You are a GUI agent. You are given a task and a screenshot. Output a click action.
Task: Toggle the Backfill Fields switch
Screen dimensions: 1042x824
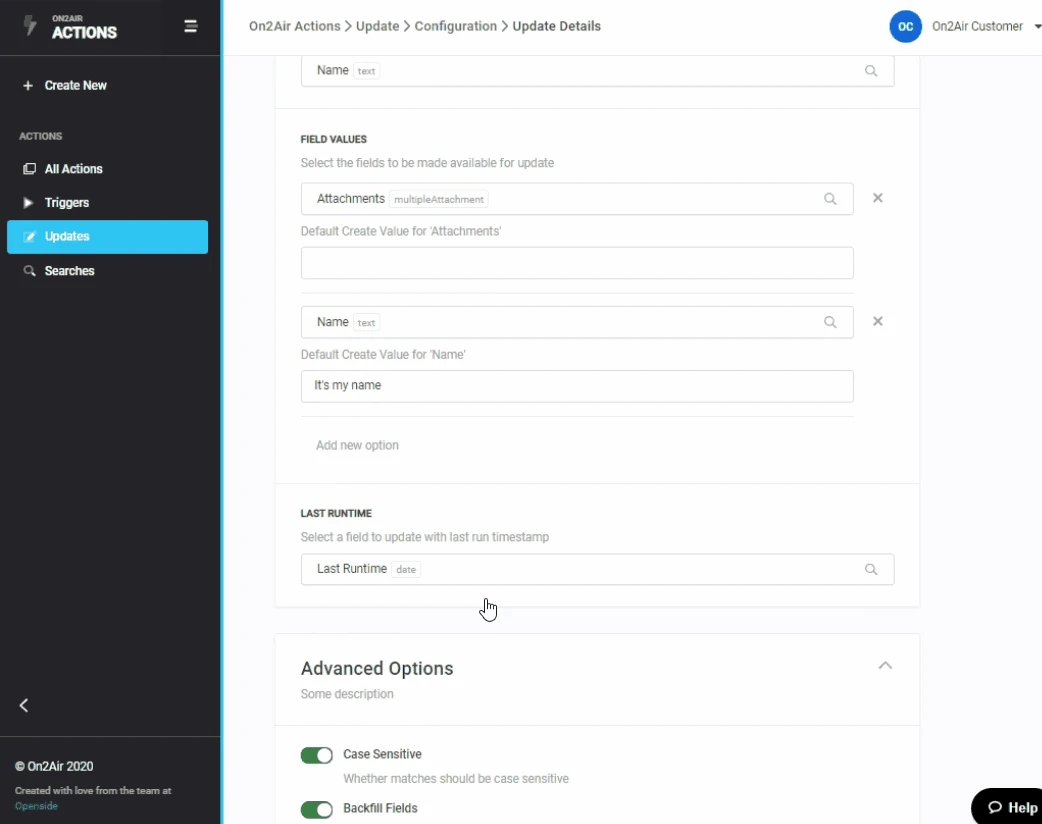click(317, 809)
